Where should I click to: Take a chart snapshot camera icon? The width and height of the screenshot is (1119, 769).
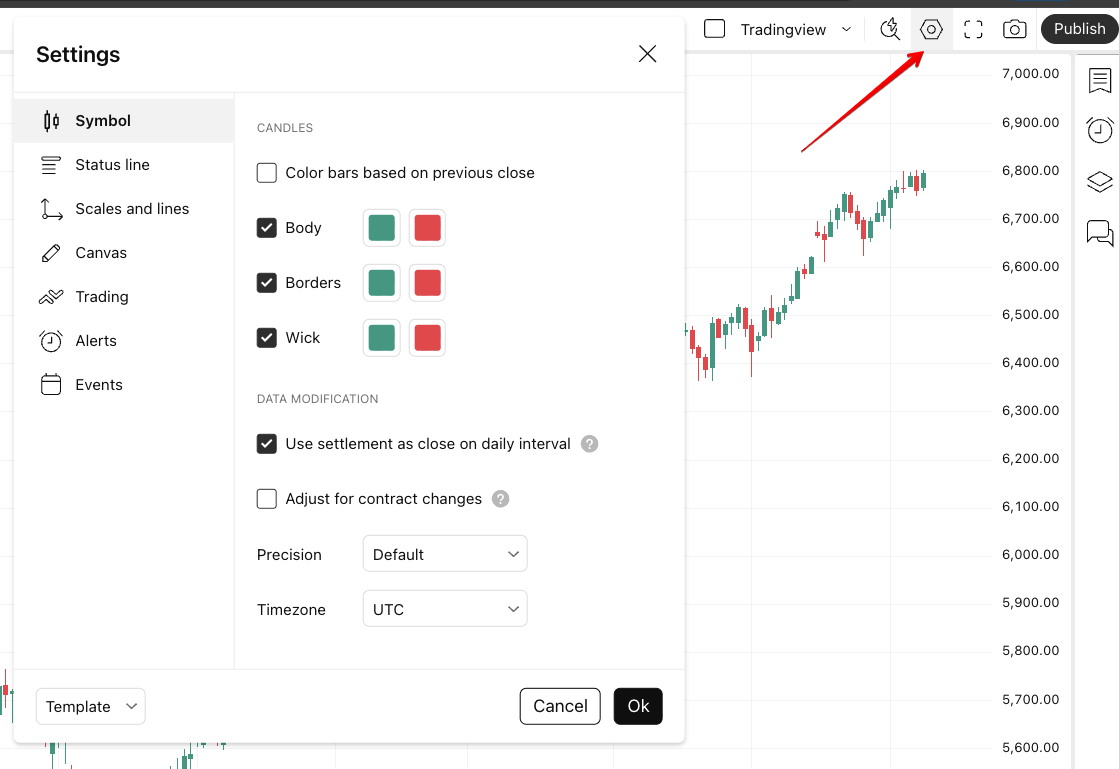(x=1014, y=29)
